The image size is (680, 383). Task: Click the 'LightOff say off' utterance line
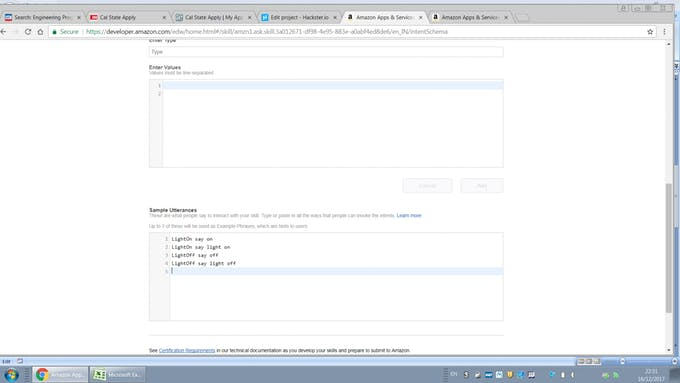tap(195, 255)
